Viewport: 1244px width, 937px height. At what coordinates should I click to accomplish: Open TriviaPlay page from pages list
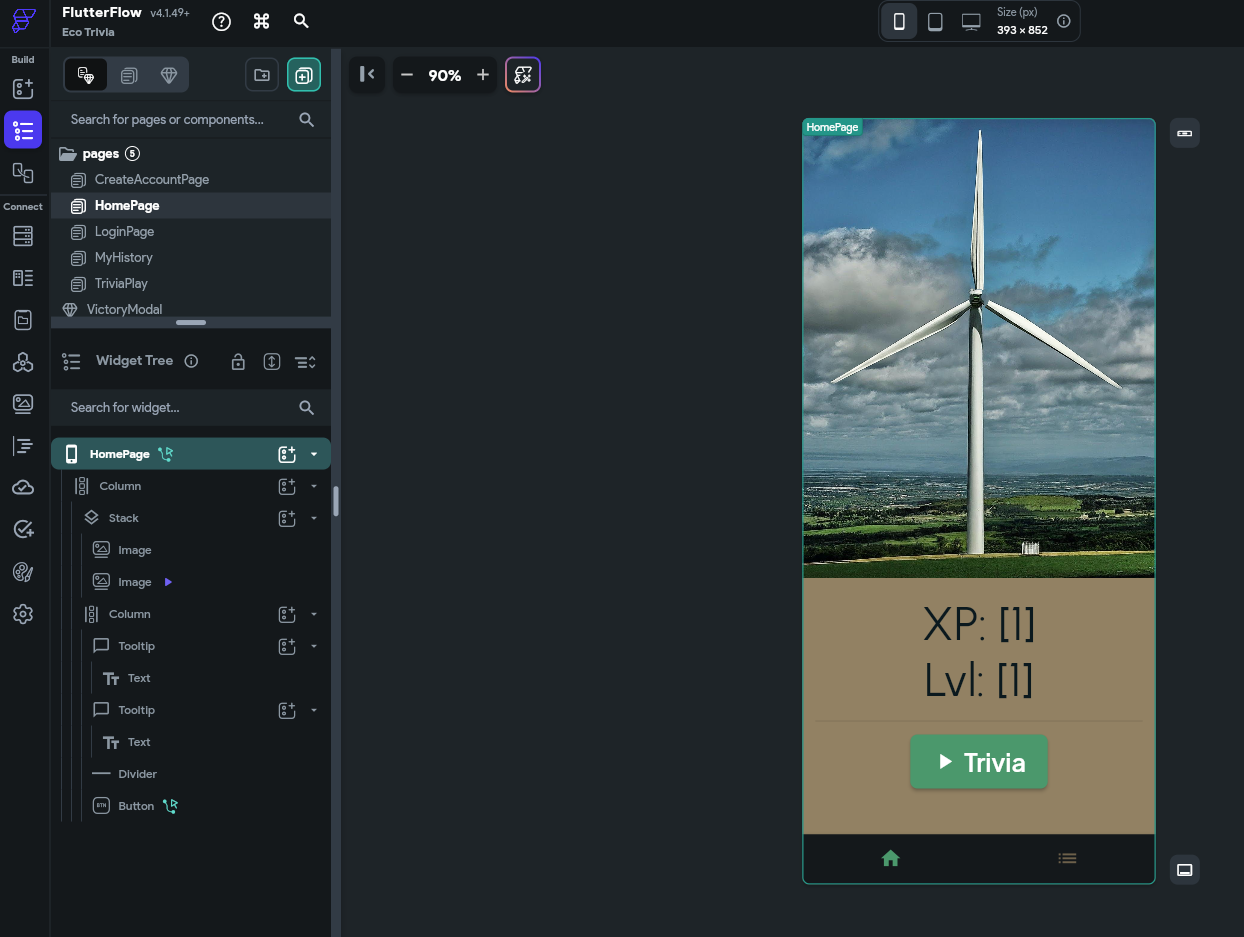pyautogui.click(x=121, y=283)
